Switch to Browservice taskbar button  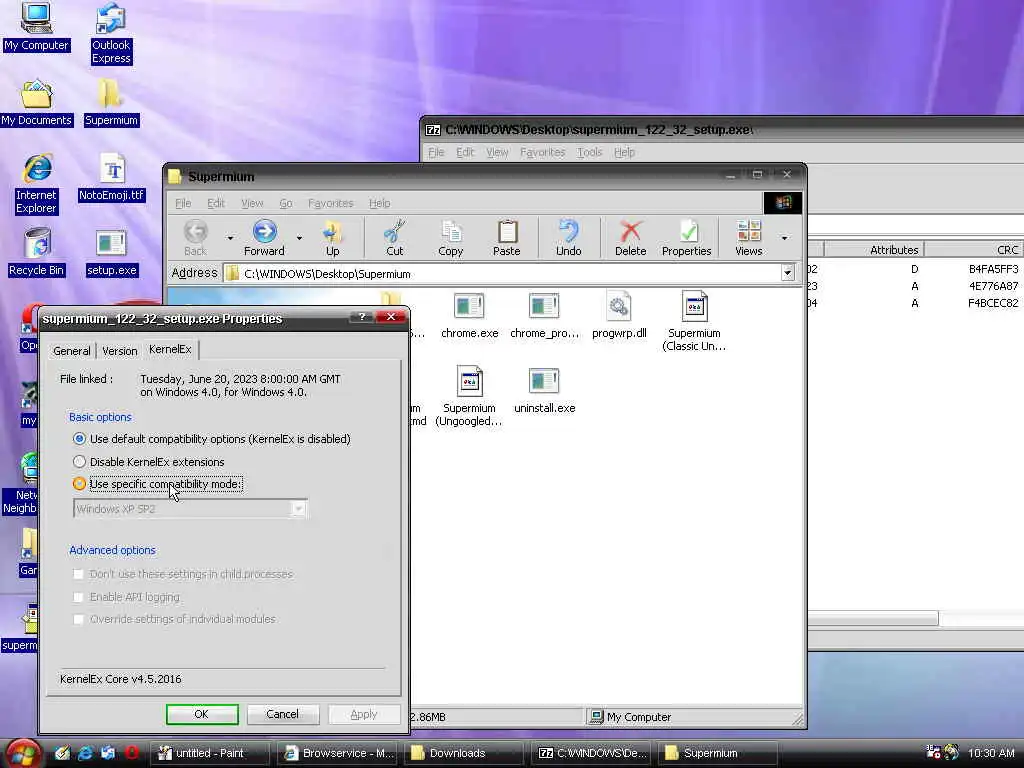coord(340,753)
